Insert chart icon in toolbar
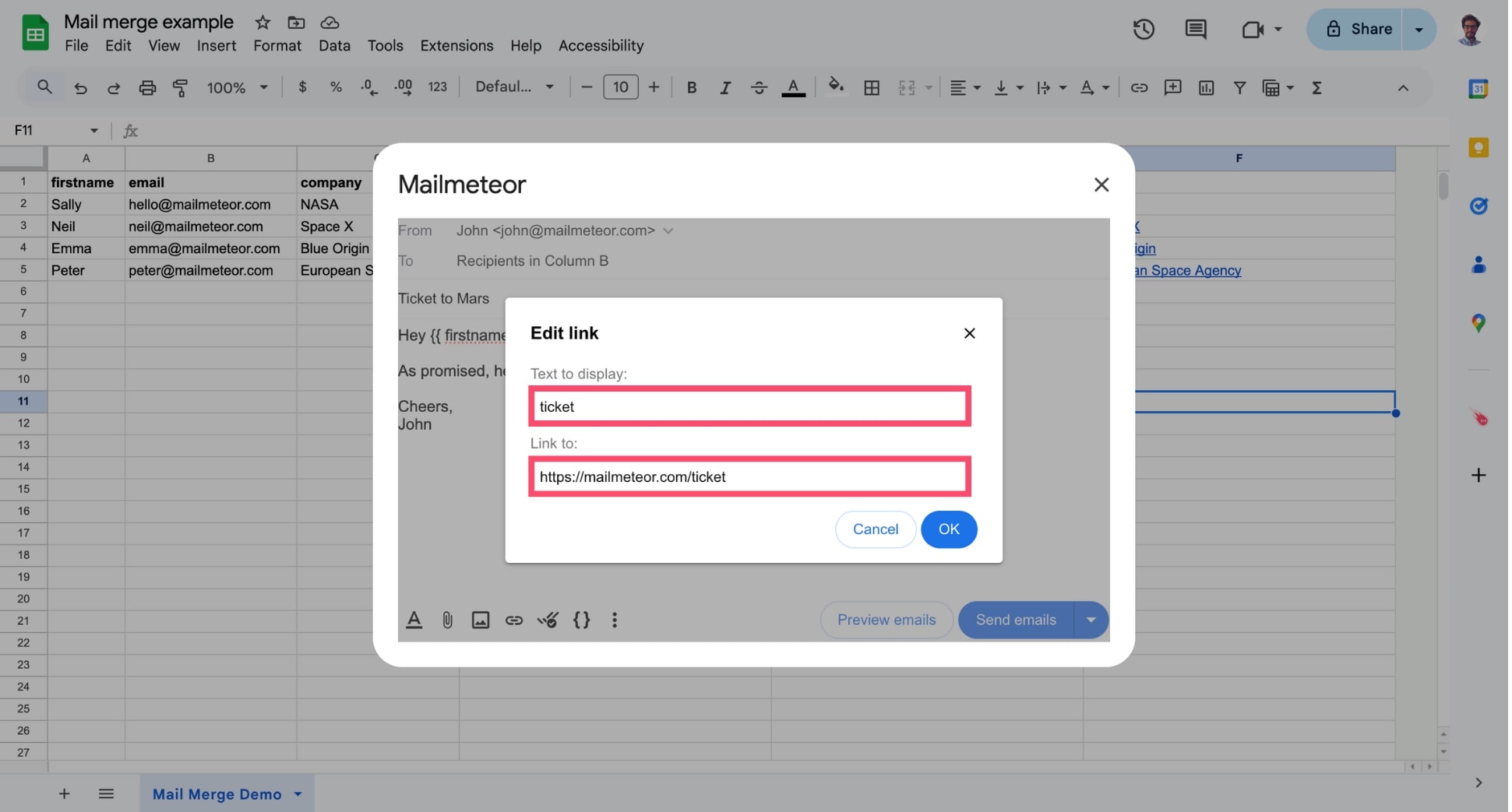Image resolution: width=1512 pixels, height=812 pixels. [1206, 88]
